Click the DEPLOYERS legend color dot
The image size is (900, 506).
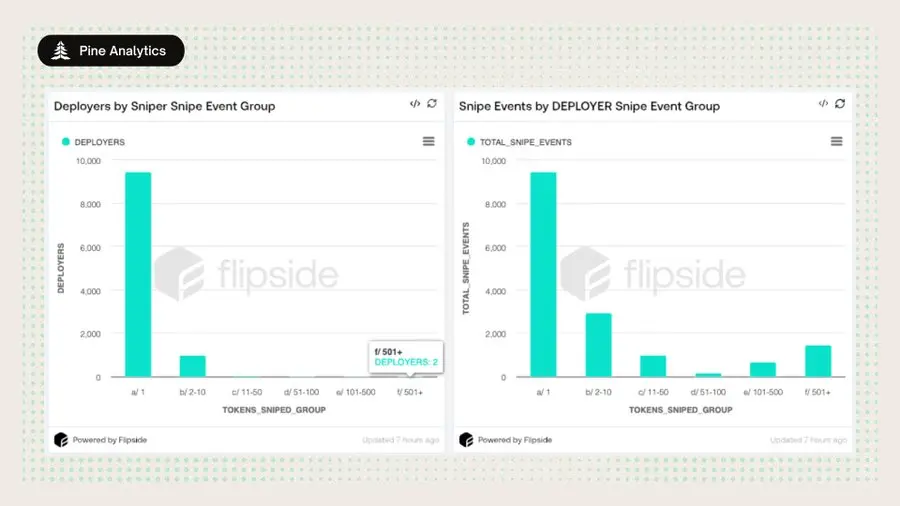[65, 142]
